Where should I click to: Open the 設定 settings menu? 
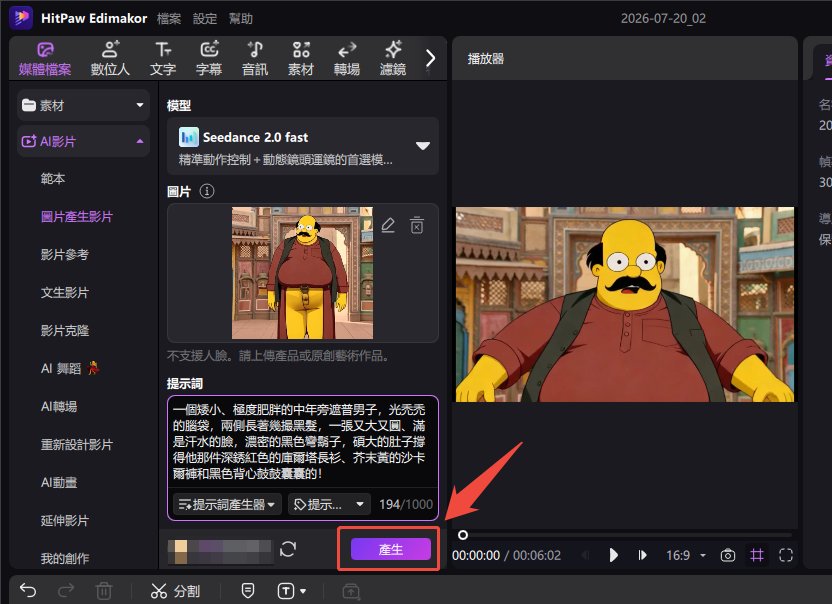[205, 19]
